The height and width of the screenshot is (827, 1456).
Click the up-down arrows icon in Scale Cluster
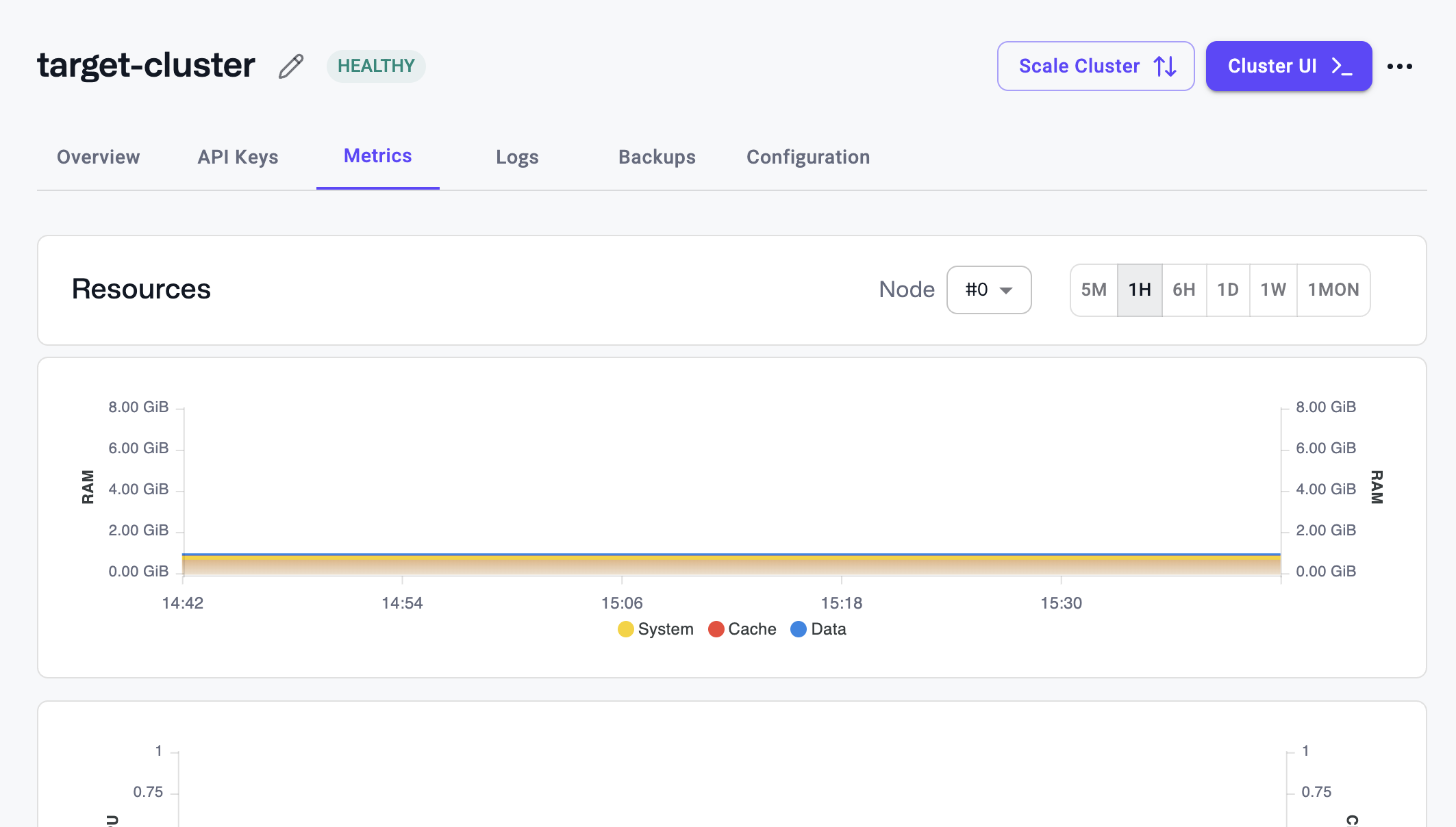tap(1163, 66)
